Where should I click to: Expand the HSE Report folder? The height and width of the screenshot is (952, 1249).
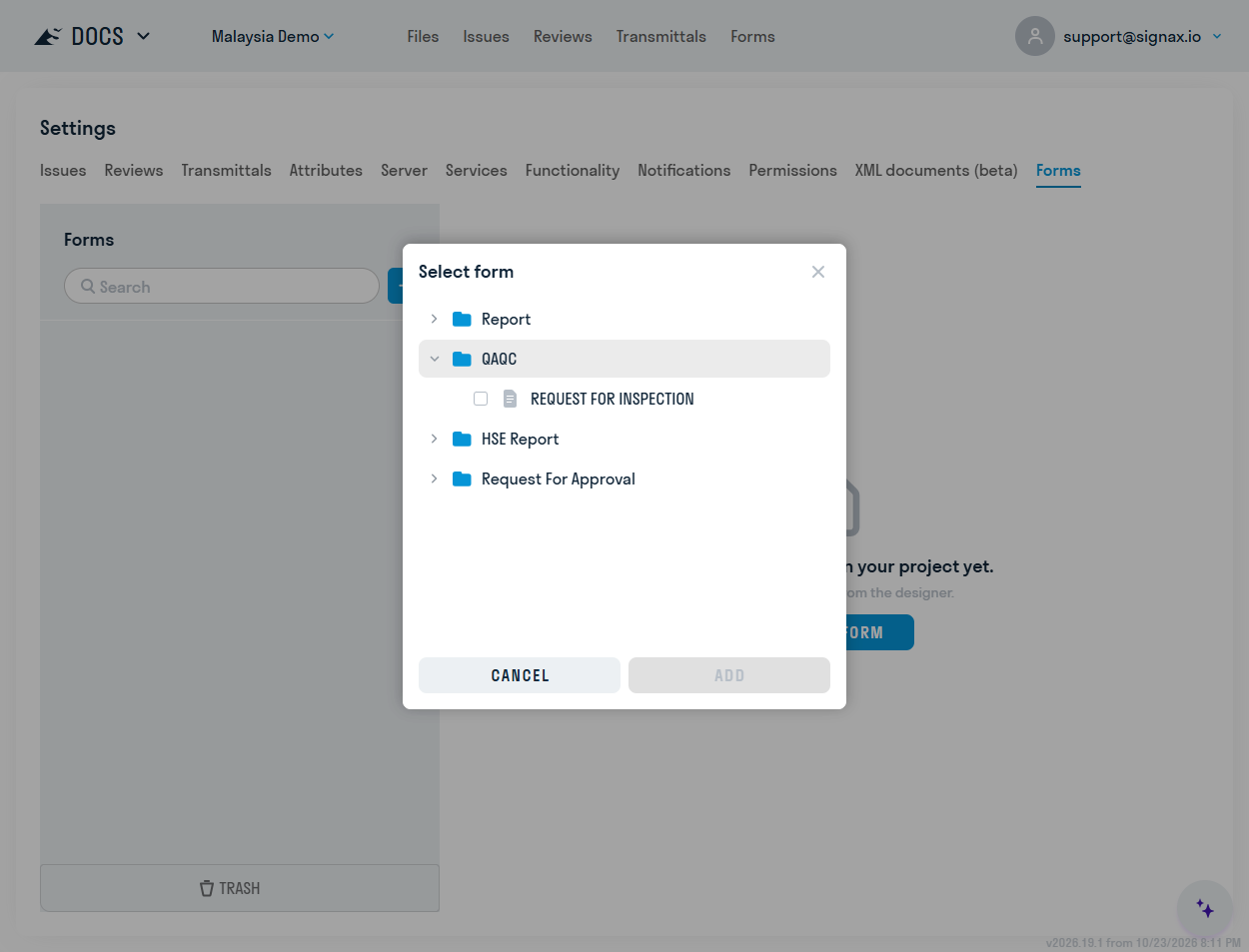[434, 439]
